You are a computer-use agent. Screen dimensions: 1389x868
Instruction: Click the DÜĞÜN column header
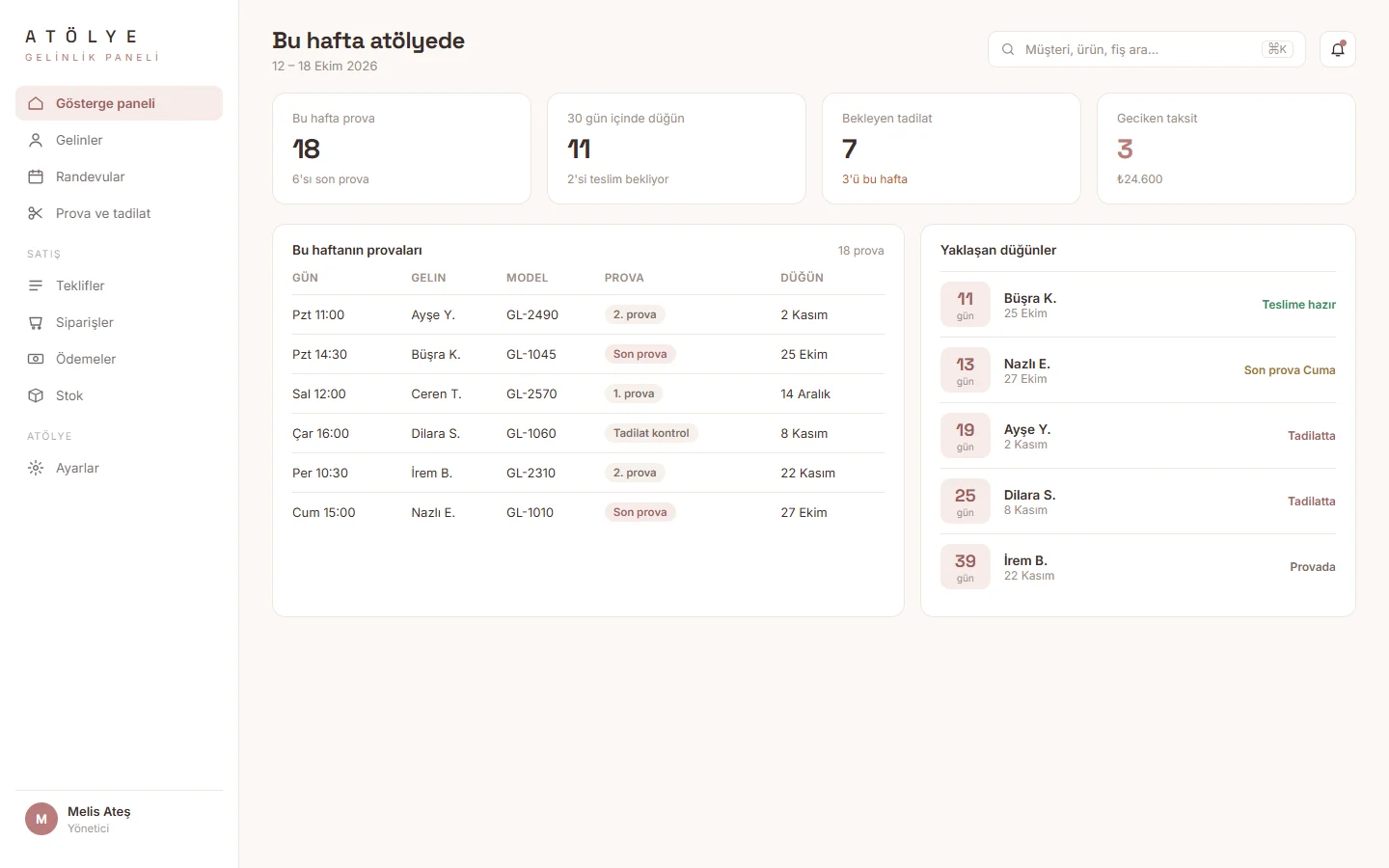pos(802,278)
